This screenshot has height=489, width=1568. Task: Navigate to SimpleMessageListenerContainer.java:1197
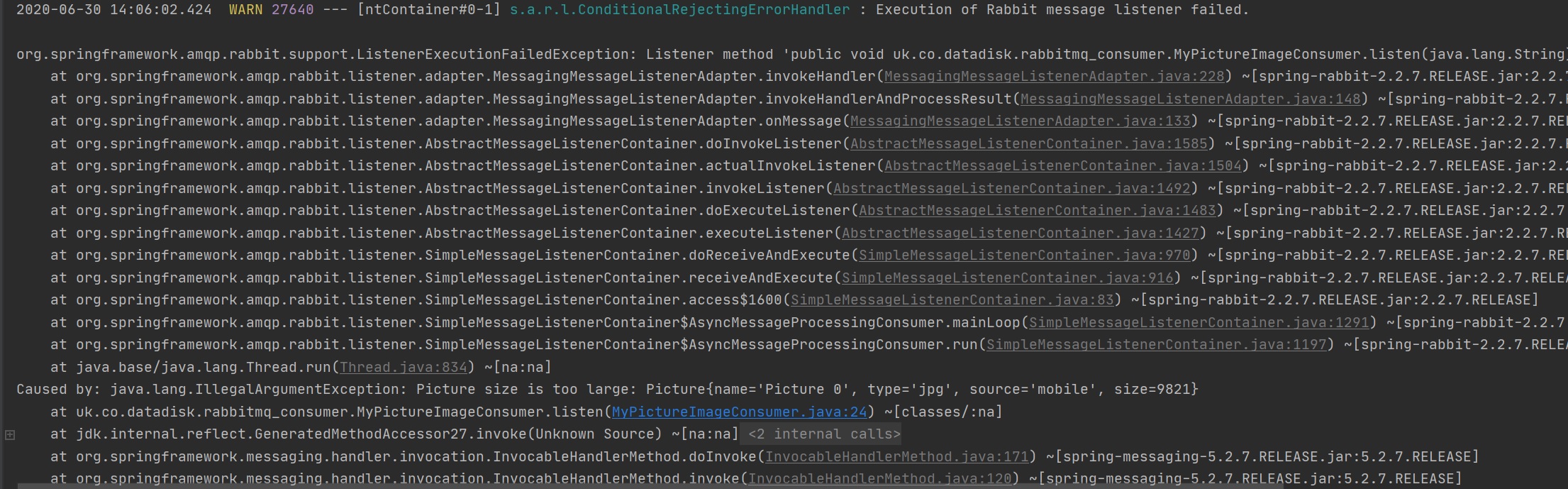[1156, 345]
